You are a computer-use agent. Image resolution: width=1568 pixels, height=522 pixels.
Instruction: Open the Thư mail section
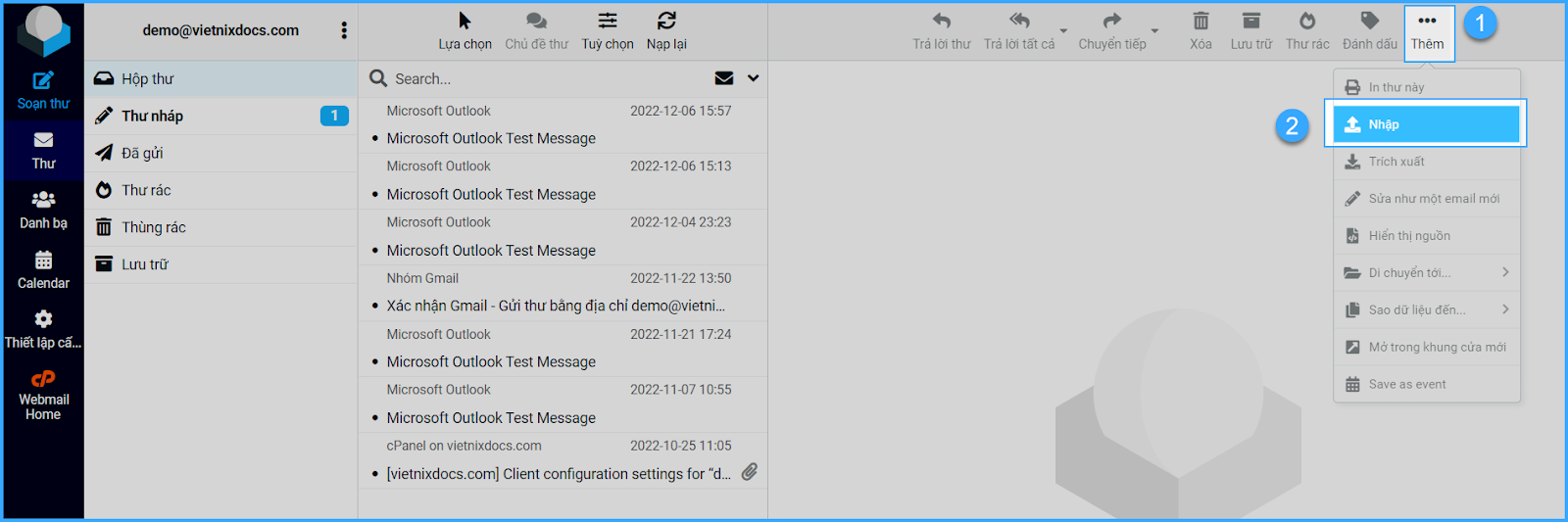43,150
